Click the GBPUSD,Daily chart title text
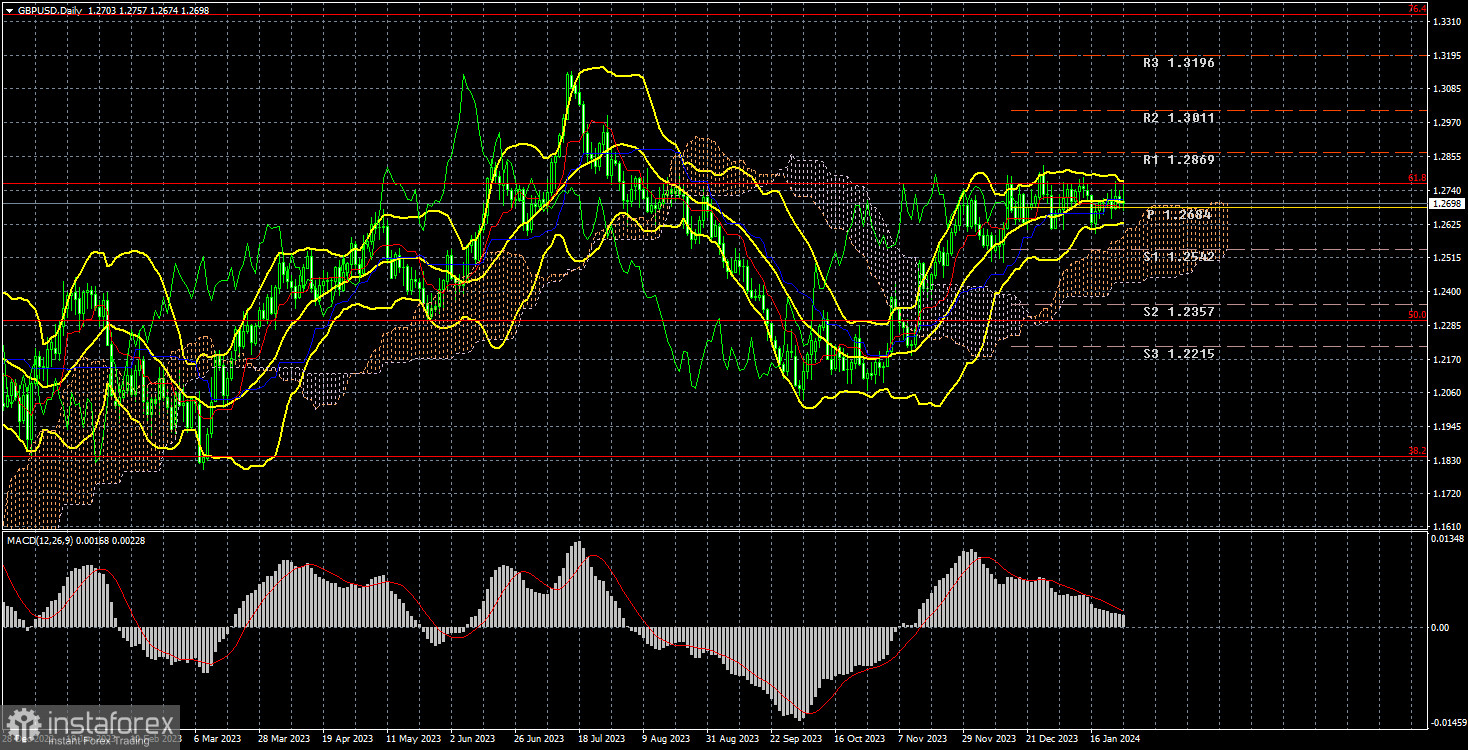1468x750 pixels. (48, 9)
